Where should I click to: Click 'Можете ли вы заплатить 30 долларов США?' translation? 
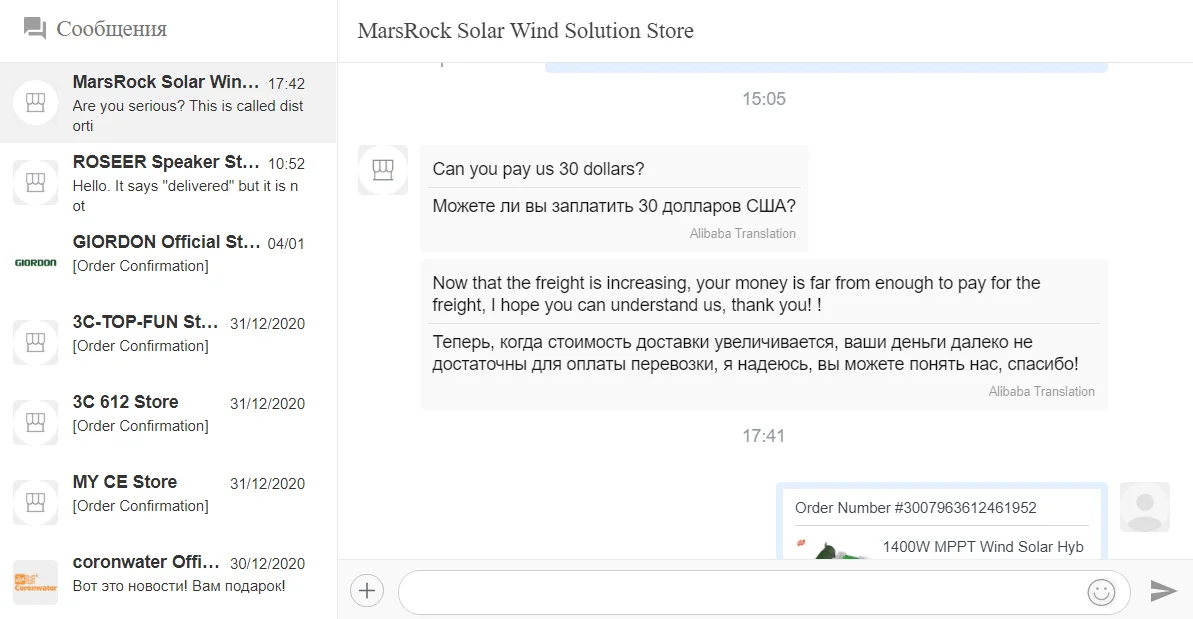click(614, 206)
